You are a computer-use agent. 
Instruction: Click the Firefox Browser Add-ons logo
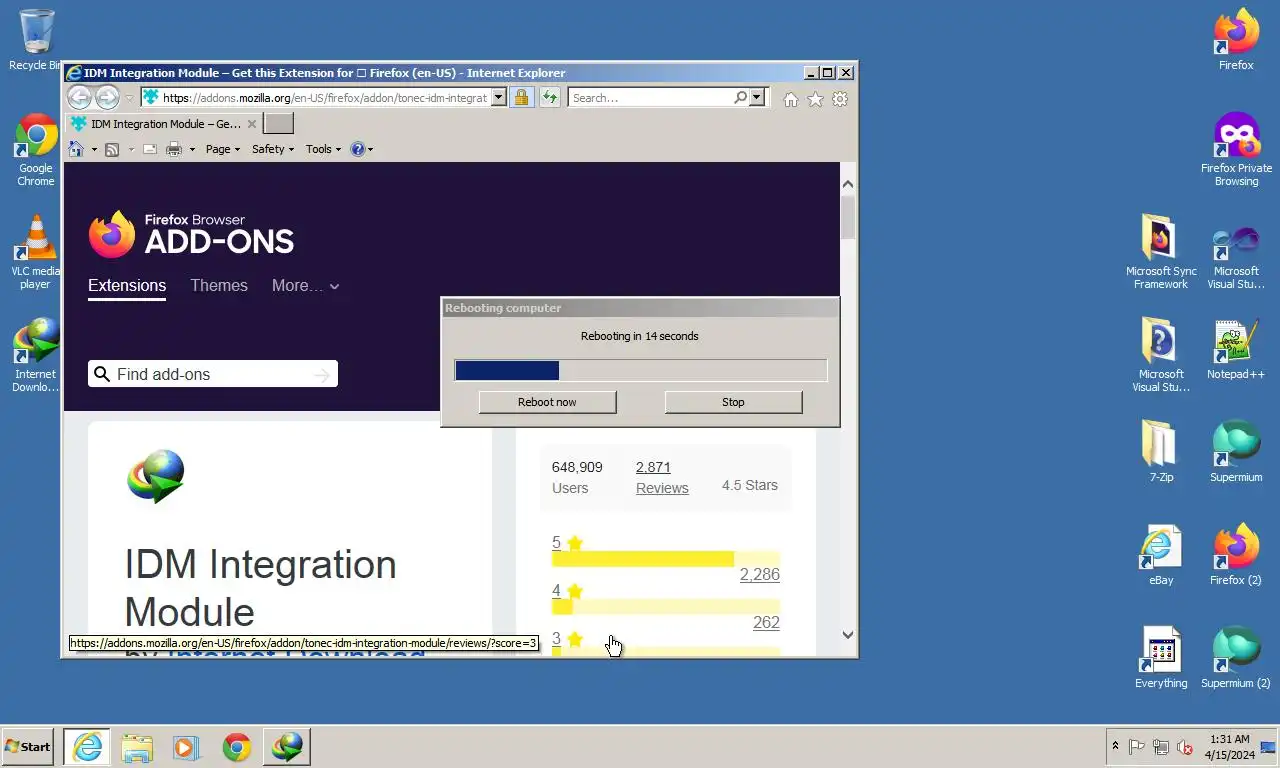[x=191, y=235]
